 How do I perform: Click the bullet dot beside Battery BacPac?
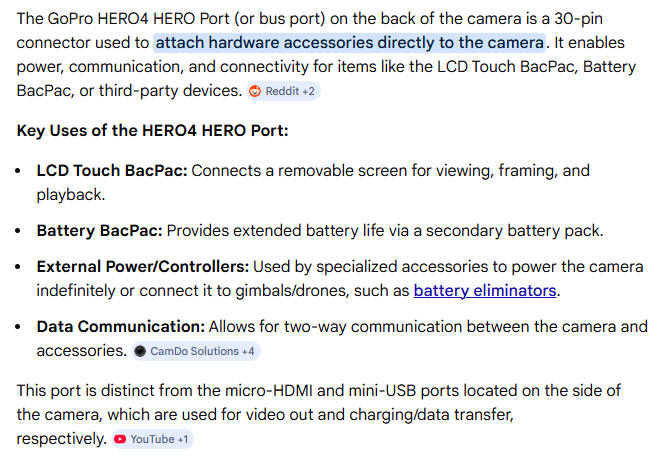[x=20, y=231]
